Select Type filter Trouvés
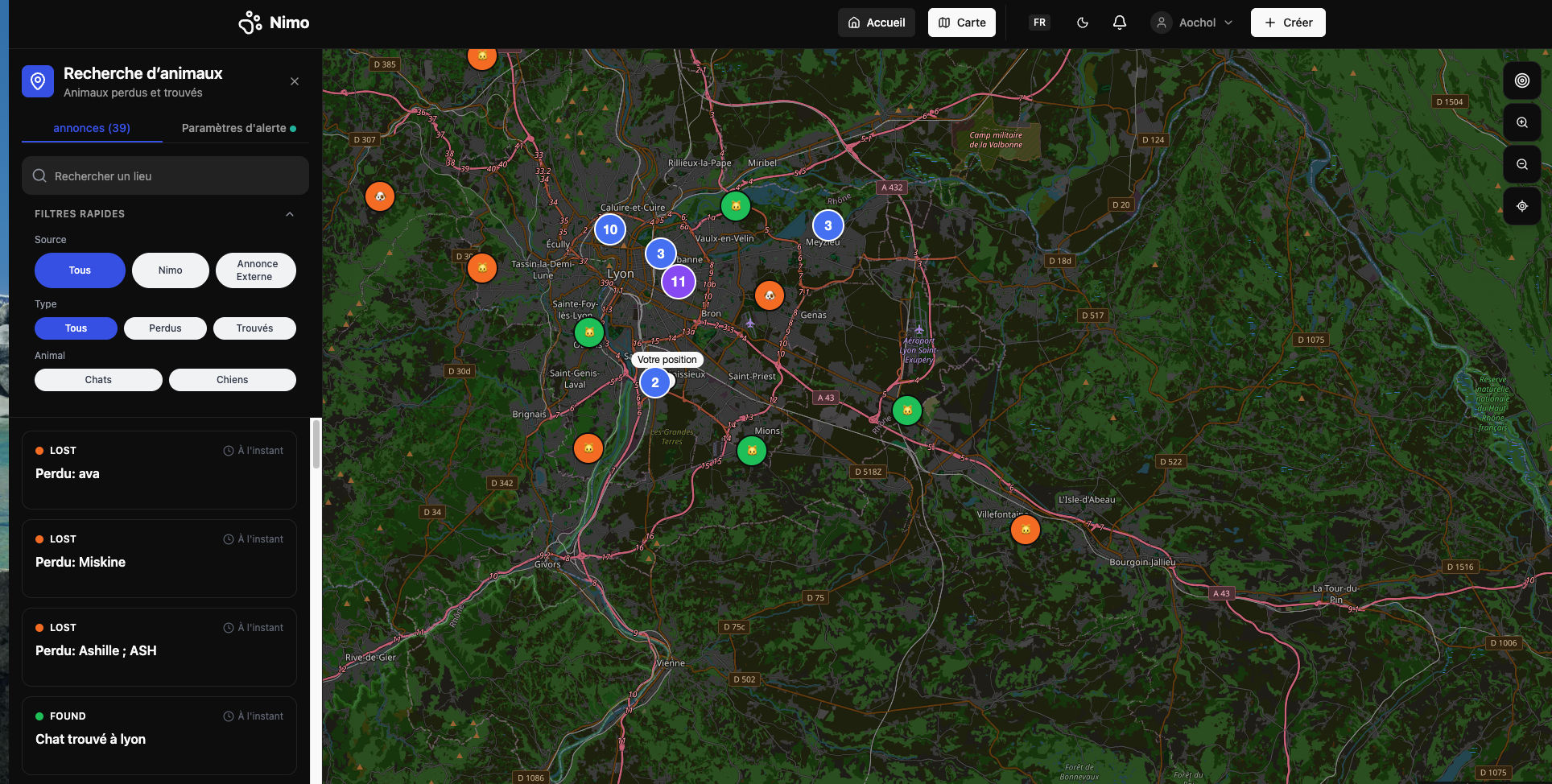The height and width of the screenshot is (784, 1552). click(254, 328)
